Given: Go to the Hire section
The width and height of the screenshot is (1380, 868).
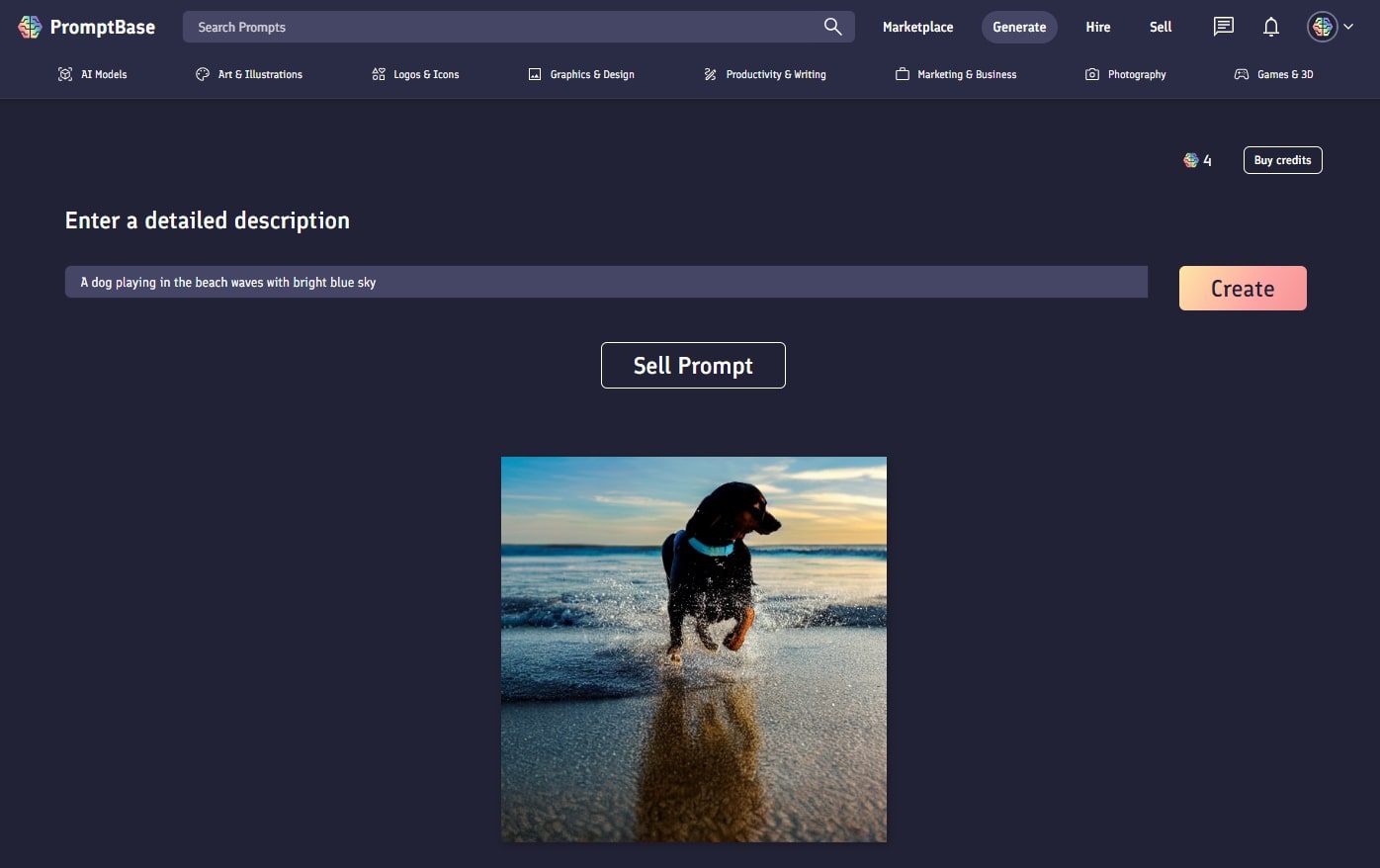Looking at the screenshot, I should click(1097, 27).
